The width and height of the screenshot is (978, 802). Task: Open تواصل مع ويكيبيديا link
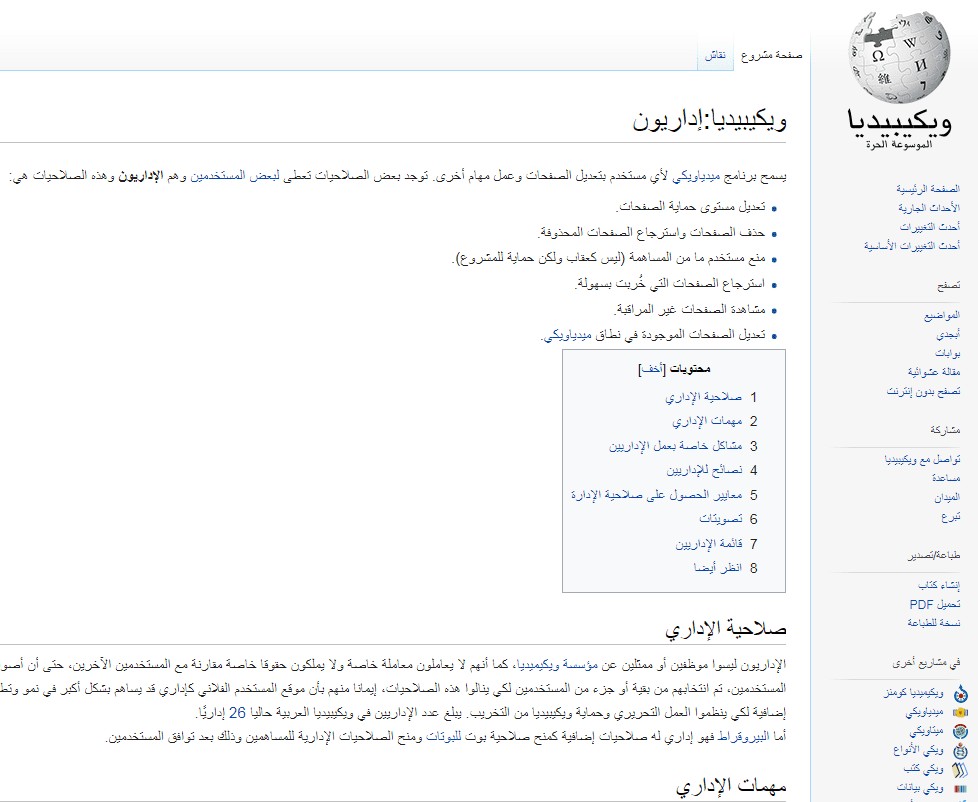point(922,460)
